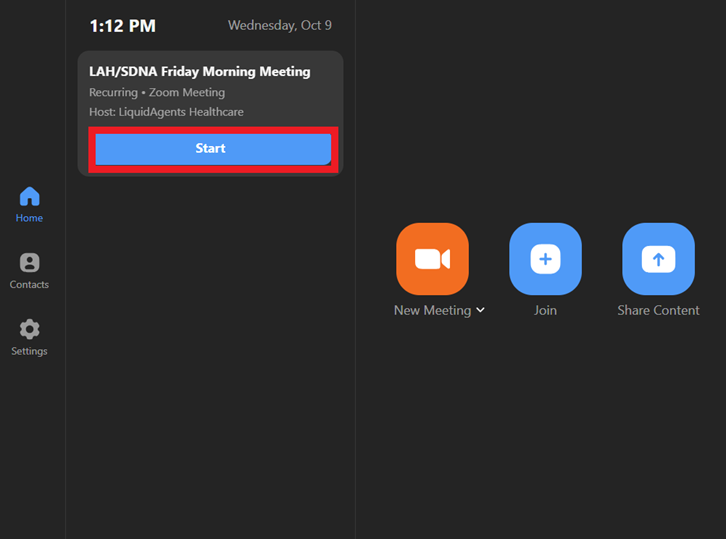Viewport: 726px width, 539px height.
Task: Expand the New Meeting dropdown chevron
Action: pyautogui.click(x=481, y=310)
